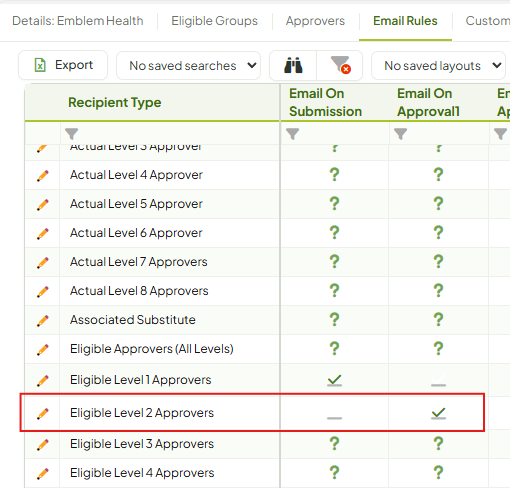510x488 pixels.
Task: Toggle Email On Approval1 for Eligible Level 2 Approvers
Action: (438, 413)
